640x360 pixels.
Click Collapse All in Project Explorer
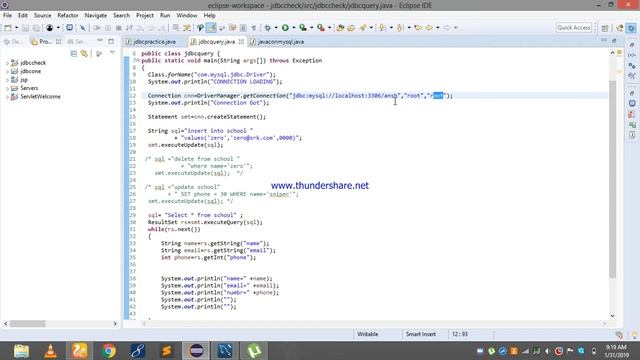click(x=73, y=53)
